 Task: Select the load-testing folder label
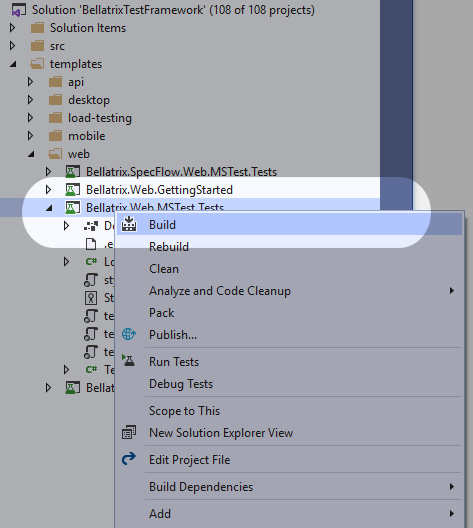(100, 118)
